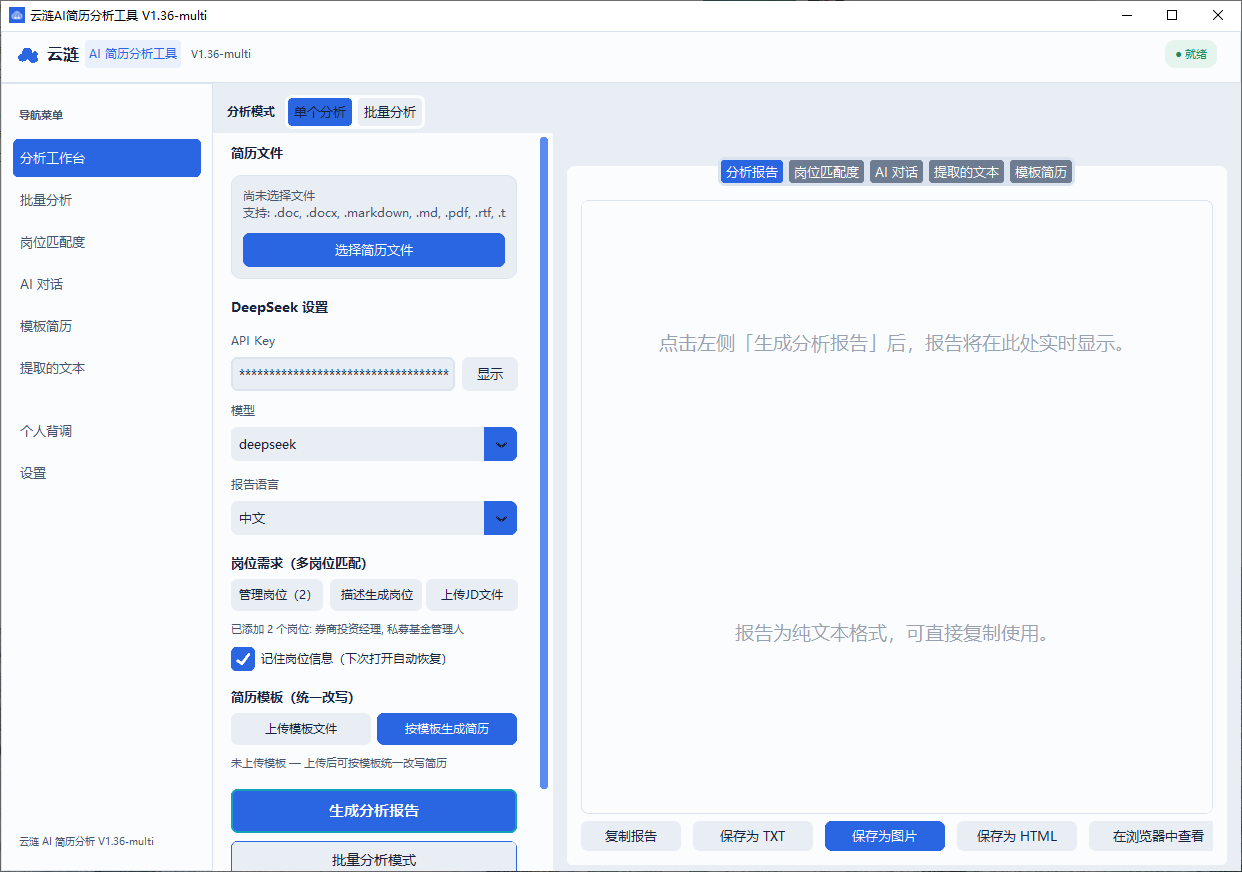Image resolution: width=1242 pixels, height=872 pixels.
Task: Open 设置 in navigation sidebar
Action: (107, 473)
